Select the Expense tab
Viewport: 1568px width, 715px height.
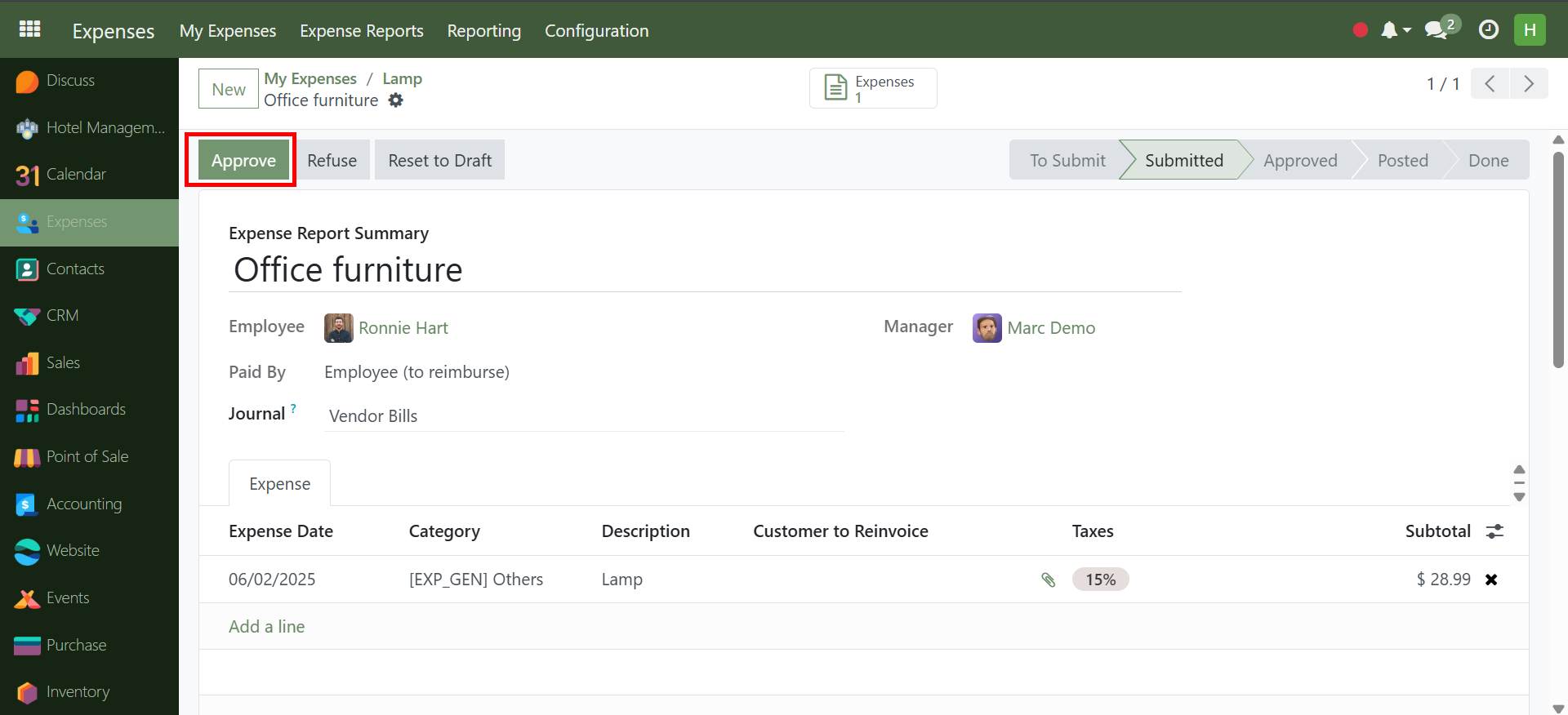click(x=279, y=484)
